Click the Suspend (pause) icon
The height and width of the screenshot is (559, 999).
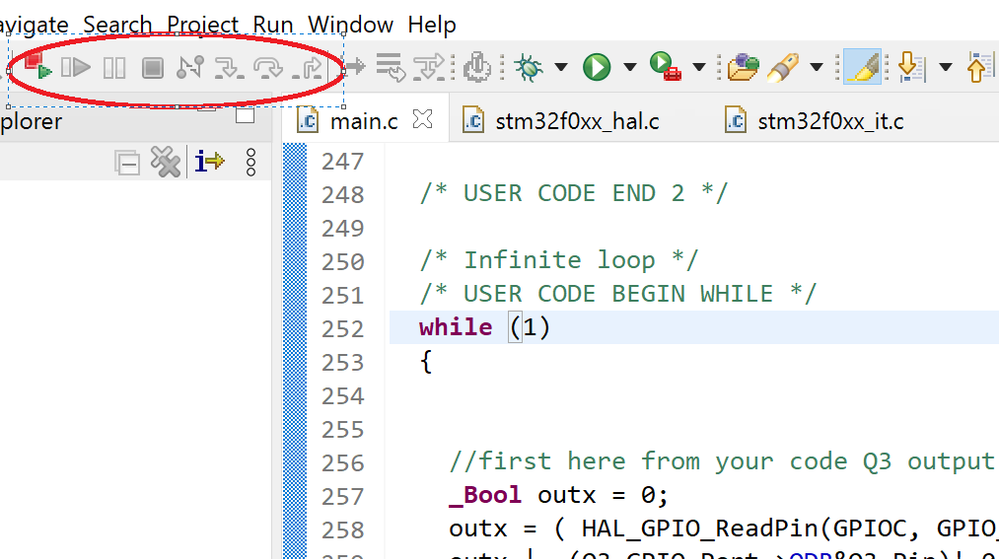[114, 68]
